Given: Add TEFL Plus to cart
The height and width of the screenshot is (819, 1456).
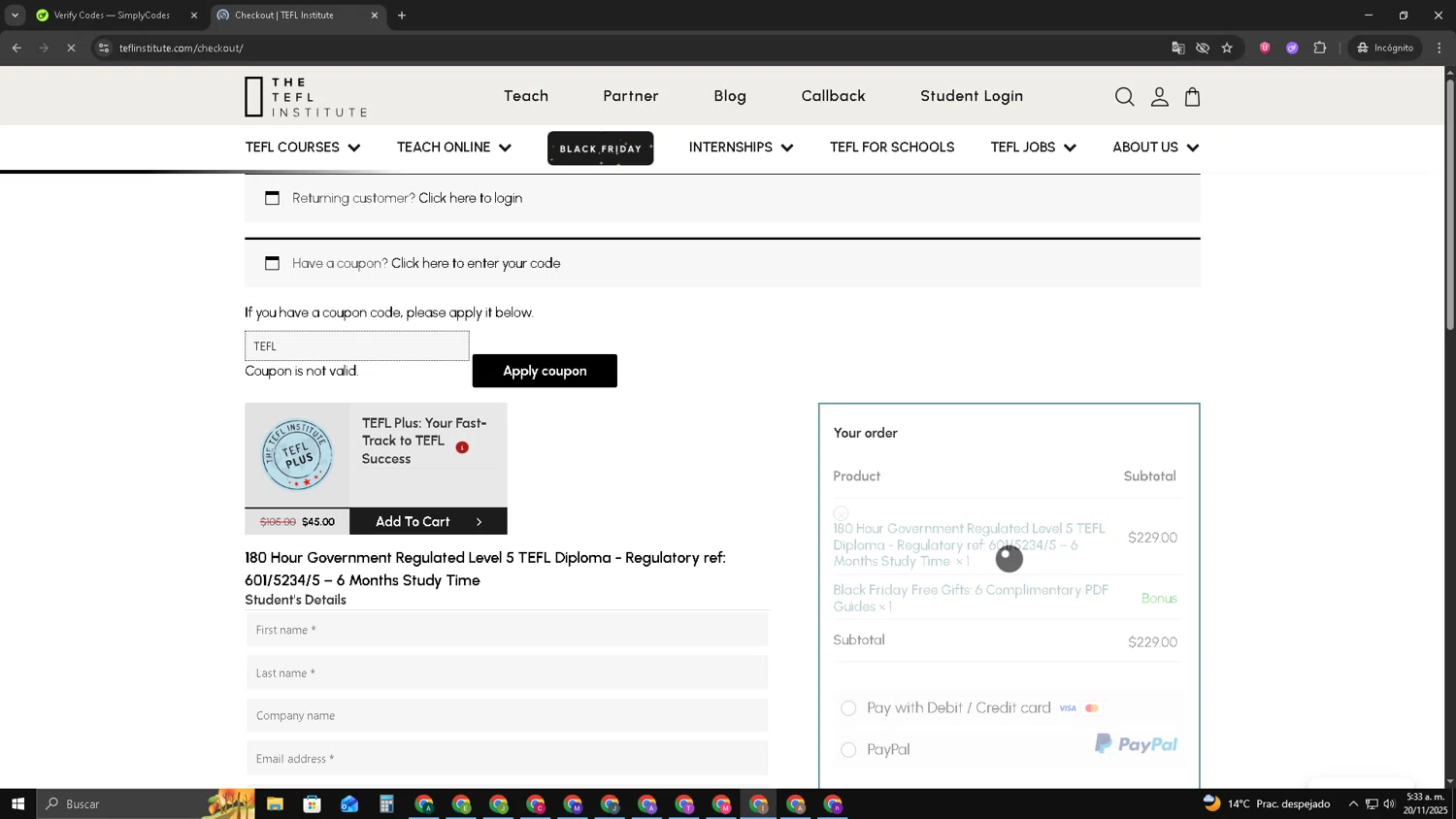Looking at the screenshot, I should click(428, 521).
